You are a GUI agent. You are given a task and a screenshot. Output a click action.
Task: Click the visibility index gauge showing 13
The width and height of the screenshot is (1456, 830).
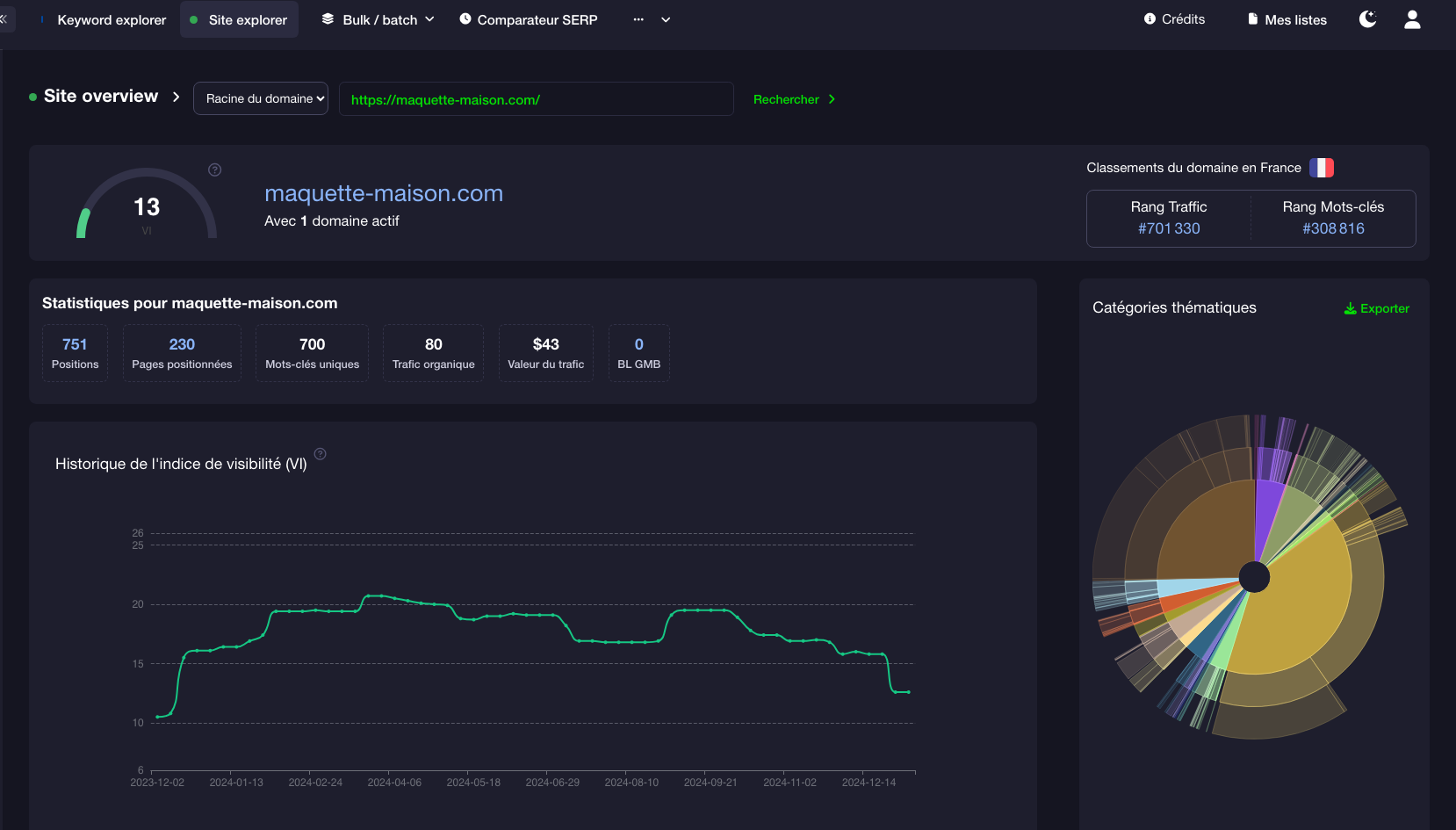coord(147,205)
